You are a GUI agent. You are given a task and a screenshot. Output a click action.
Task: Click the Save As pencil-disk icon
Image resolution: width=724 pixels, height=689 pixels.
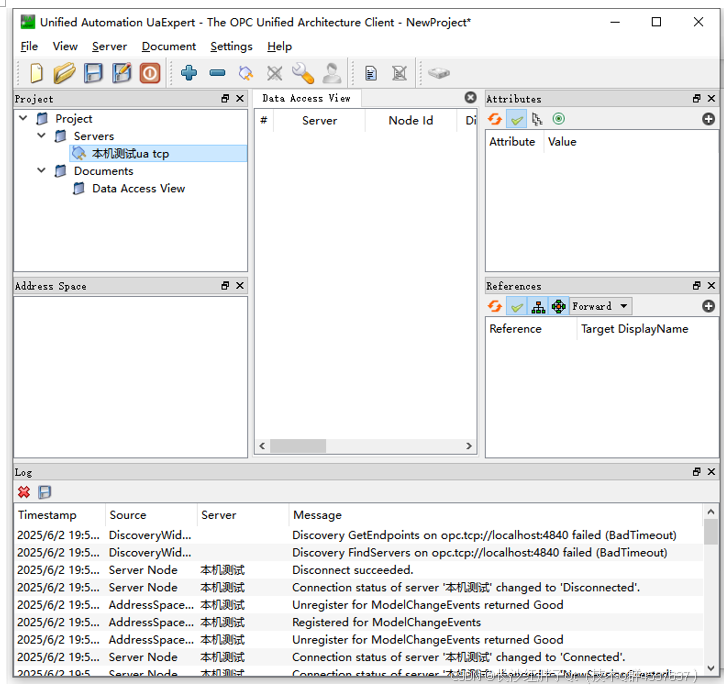pyautogui.click(x=122, y=73)
